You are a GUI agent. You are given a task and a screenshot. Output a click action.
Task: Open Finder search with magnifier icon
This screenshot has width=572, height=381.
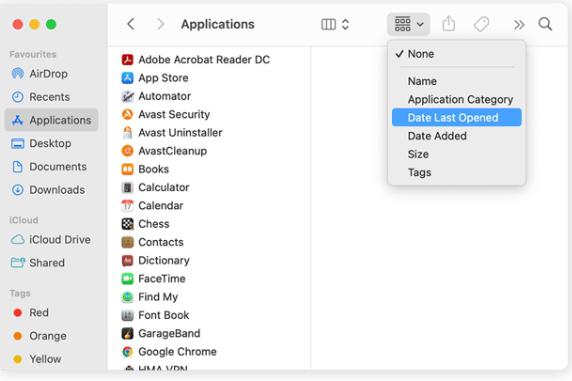coord(545,24)
